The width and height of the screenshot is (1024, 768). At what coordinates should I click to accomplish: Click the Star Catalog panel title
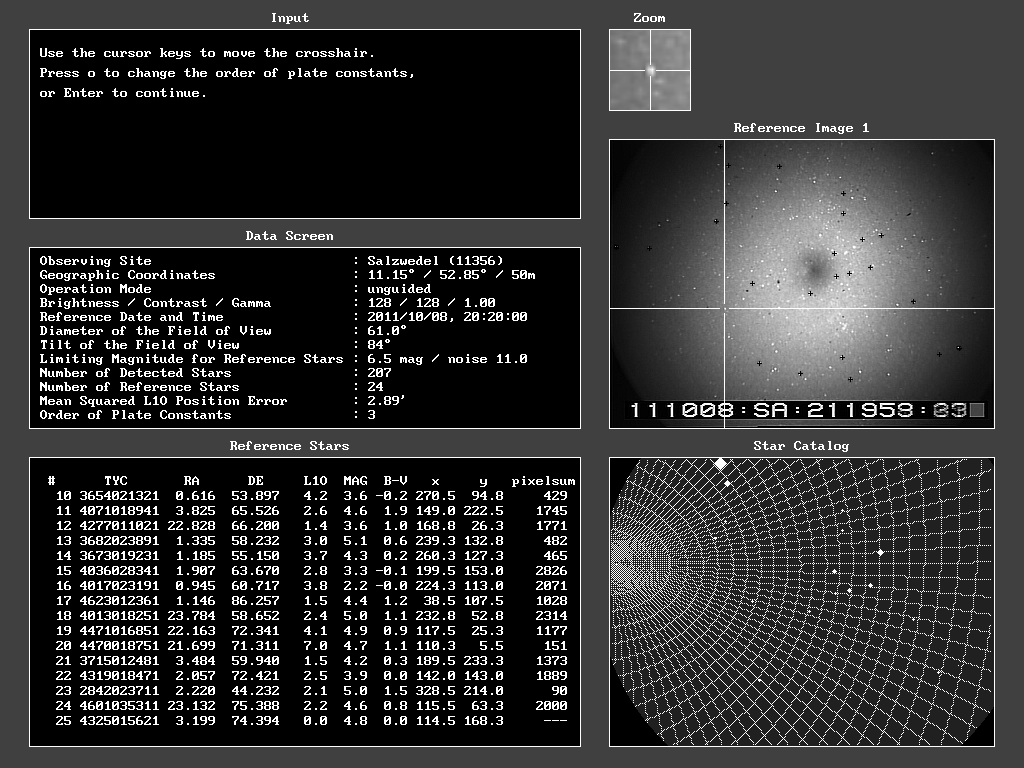(801, 446)
